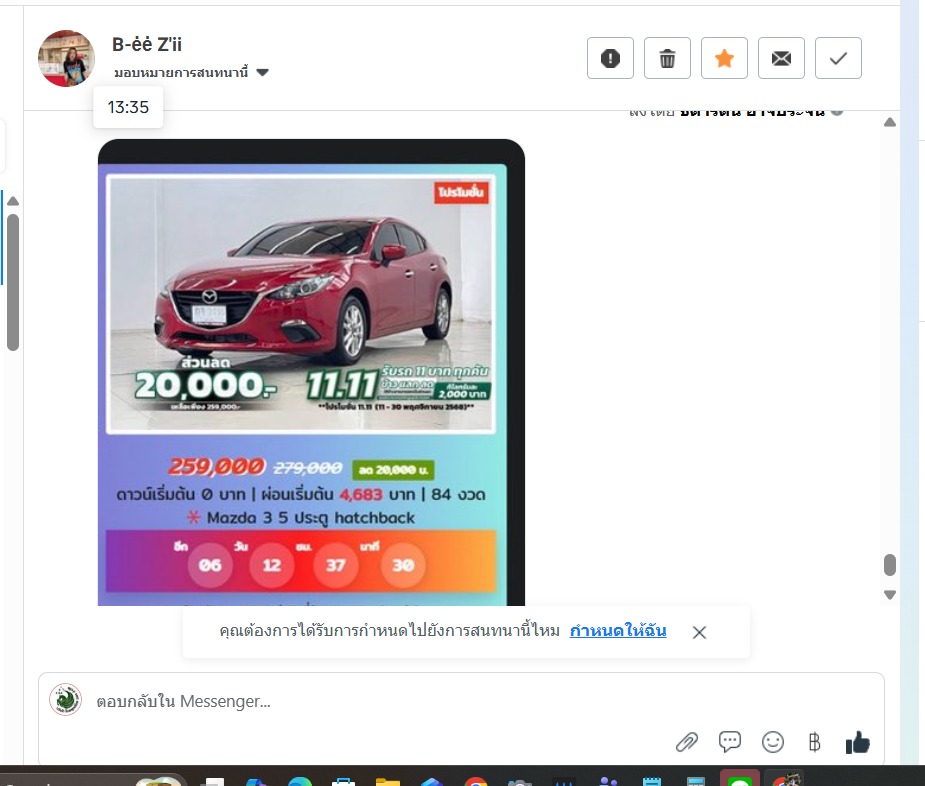Viewport: 925px width, 786px height.
Task: Delete conversation with the trash icon
Action: pos(667,58)
